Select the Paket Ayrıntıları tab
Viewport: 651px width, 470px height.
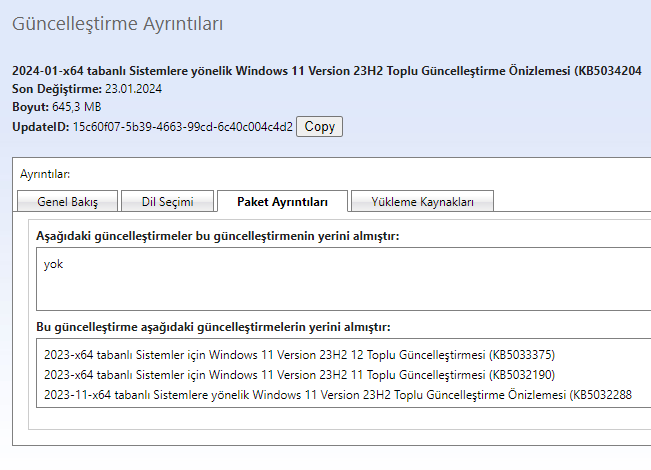tap(282, 201)
